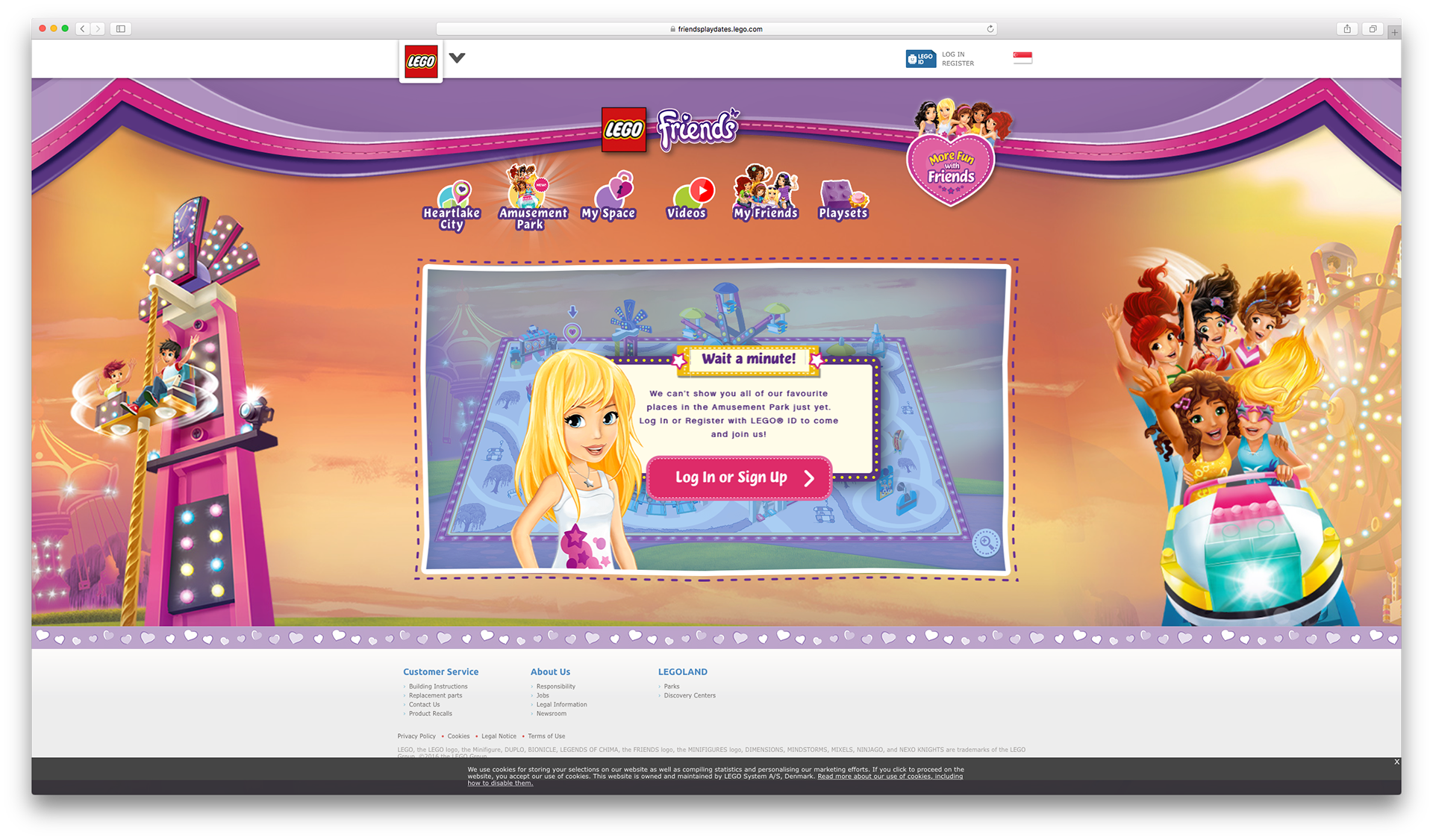Click the LEGO ID badge icon
1433x840 pixels.
tap(920, 59)
